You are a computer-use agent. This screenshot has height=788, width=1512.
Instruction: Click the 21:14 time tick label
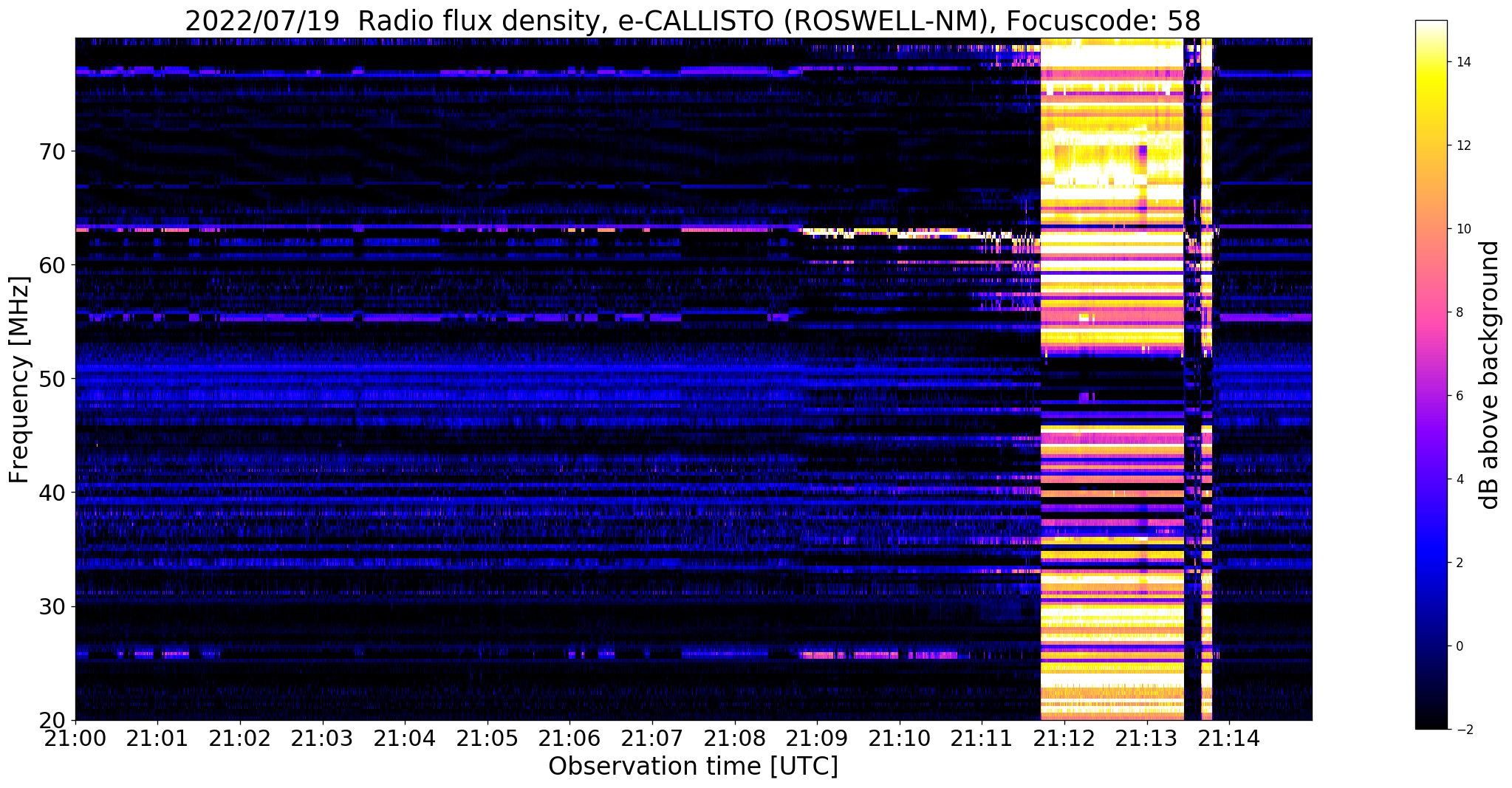[x=1229, y=738]
